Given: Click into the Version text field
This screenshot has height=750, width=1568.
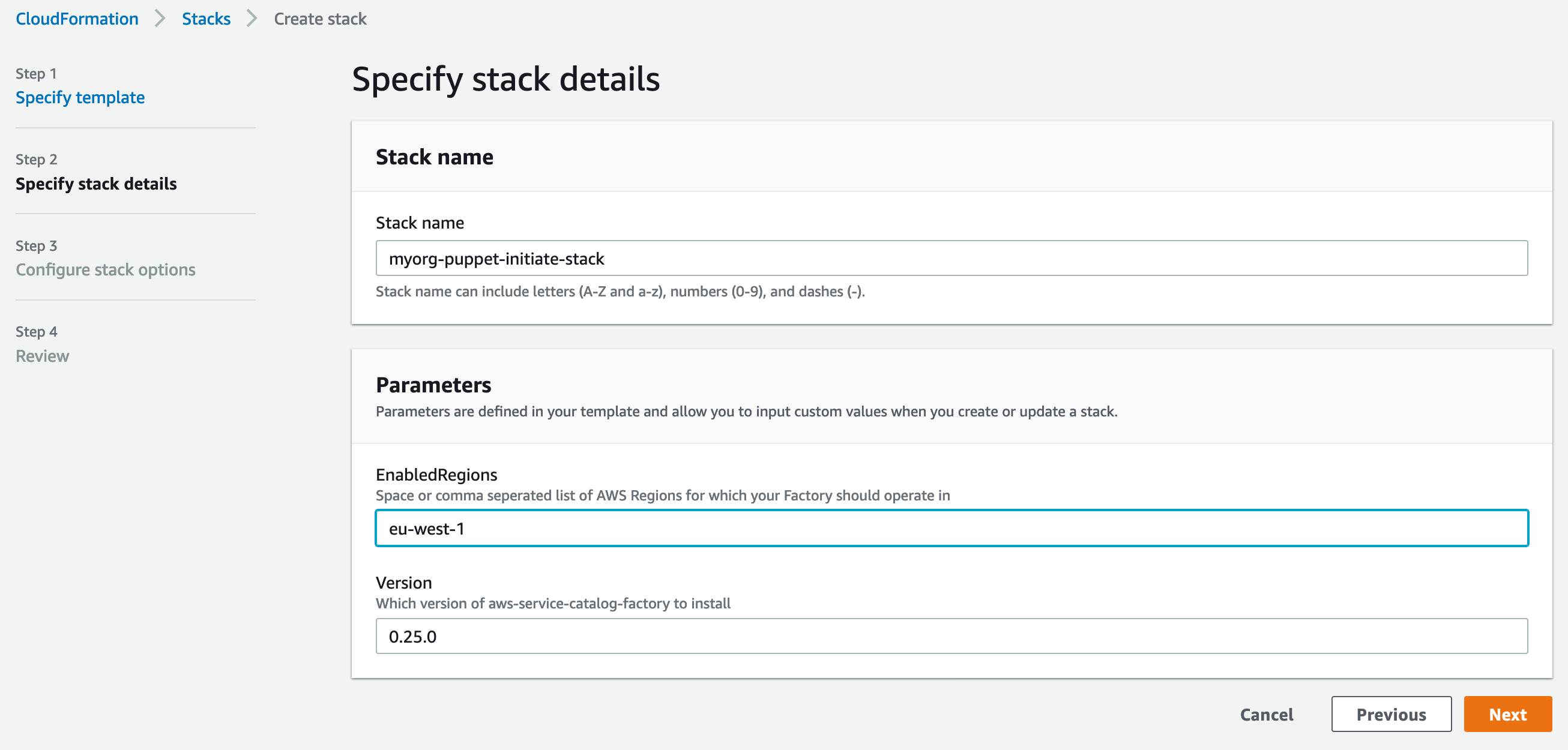Looking at the screenshot, I should point(951,636).
